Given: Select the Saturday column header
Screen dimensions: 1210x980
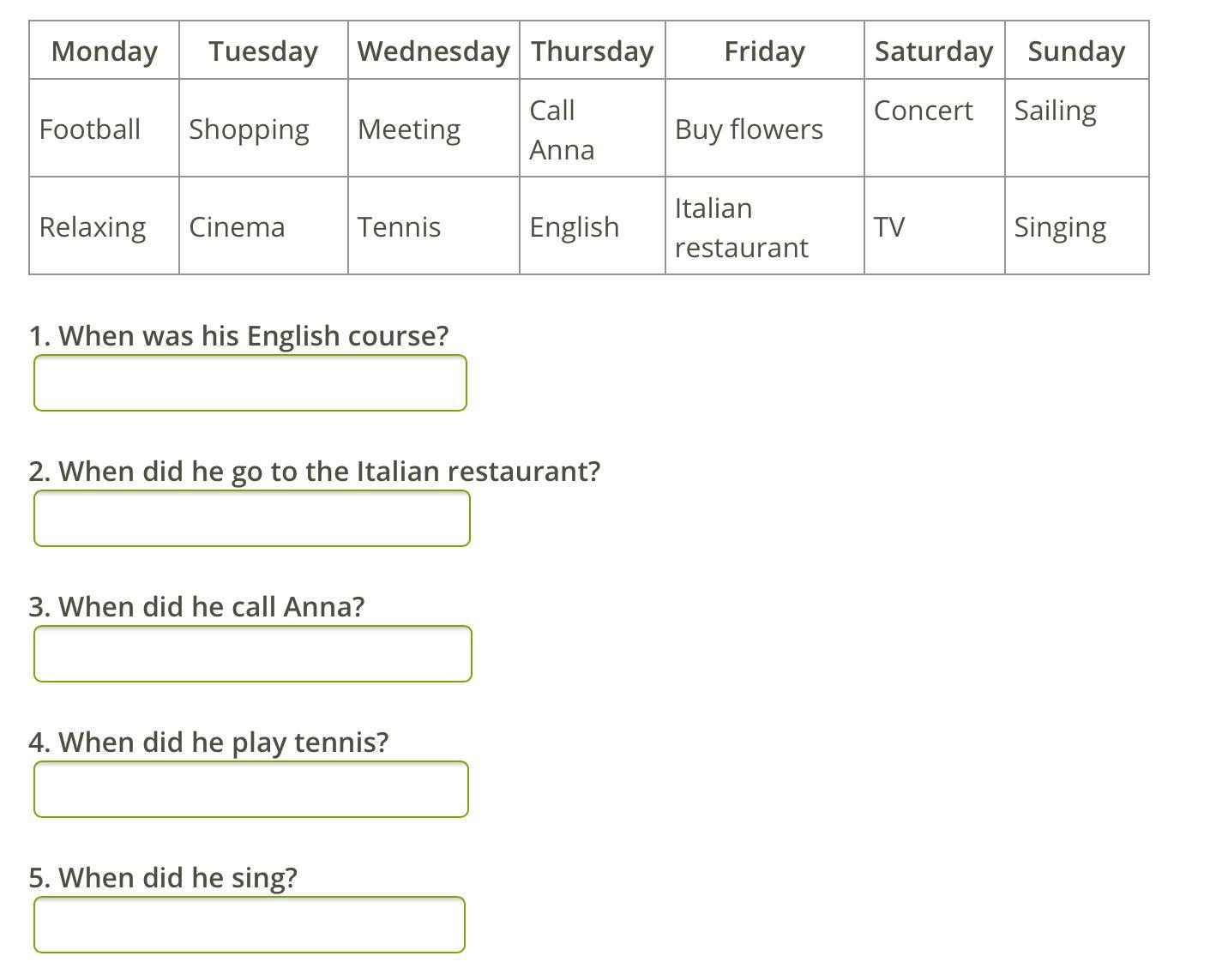Looking at the screenshot, I should click(x=935, y=51).
